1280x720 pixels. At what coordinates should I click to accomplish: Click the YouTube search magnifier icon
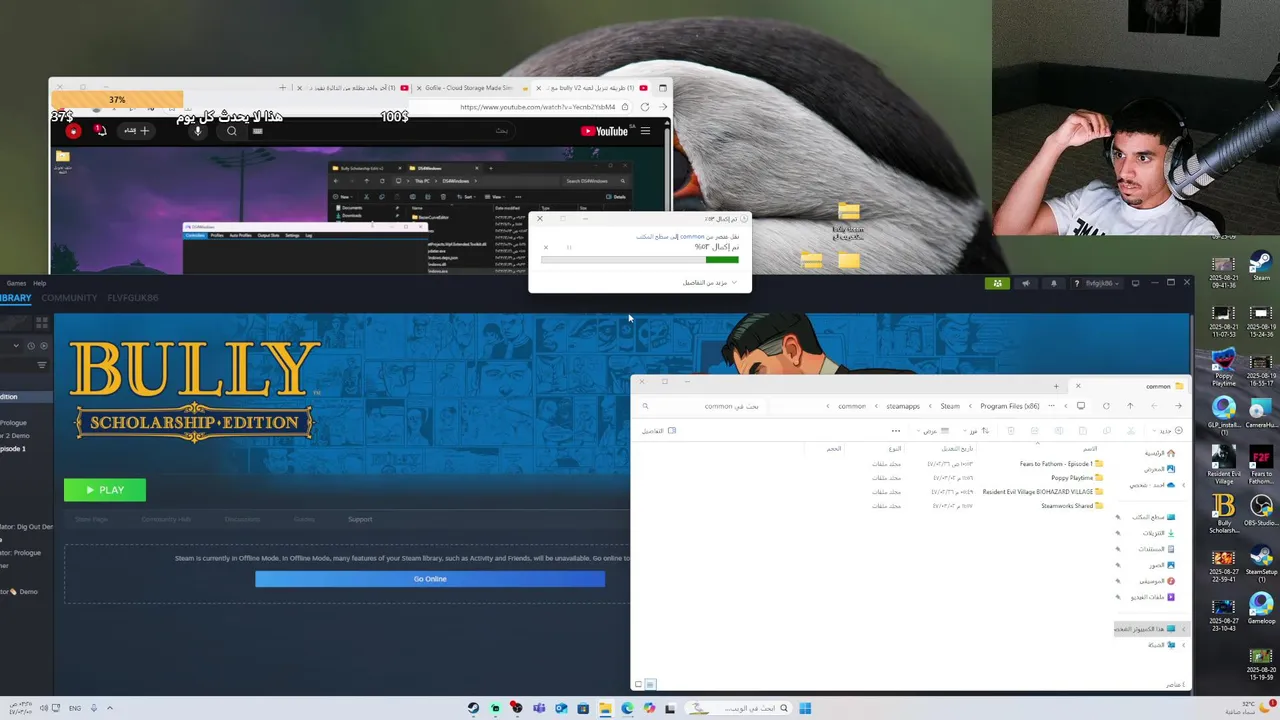tap(232, 131)
